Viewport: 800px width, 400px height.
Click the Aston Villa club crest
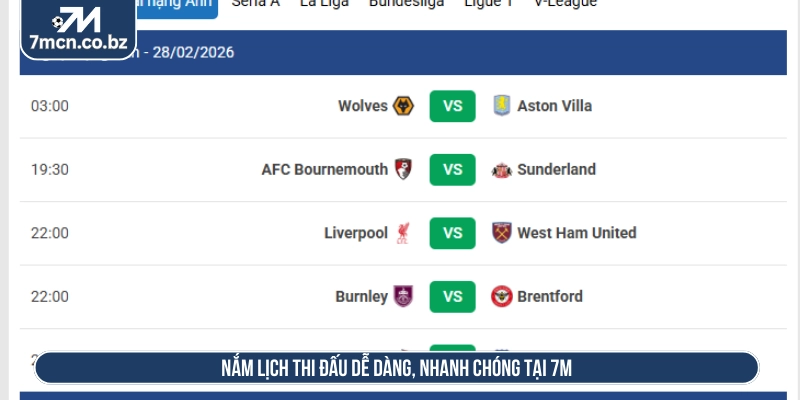click(x=502, y=106)
